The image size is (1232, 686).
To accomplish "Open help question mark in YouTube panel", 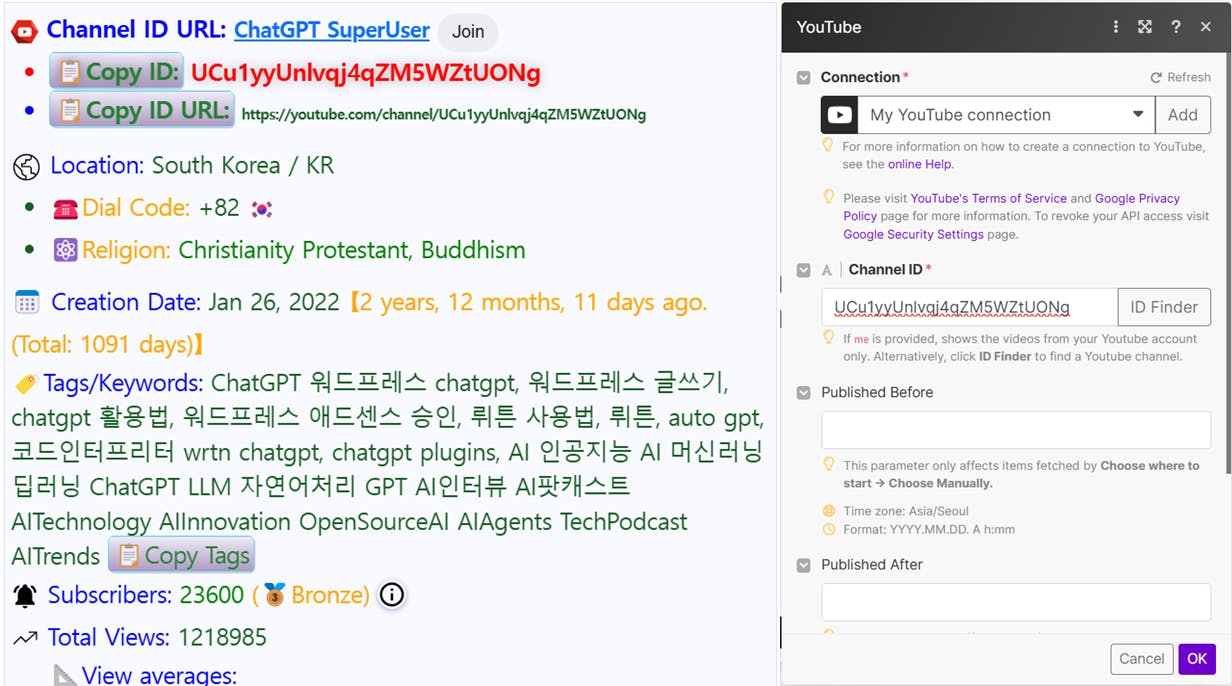I will click(1176, 27).
